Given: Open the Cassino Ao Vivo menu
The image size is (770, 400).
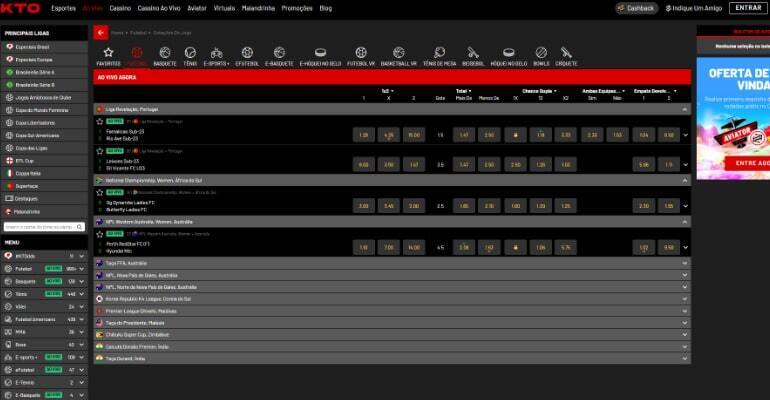Looking at the screenshot, I should coord(159,8).
